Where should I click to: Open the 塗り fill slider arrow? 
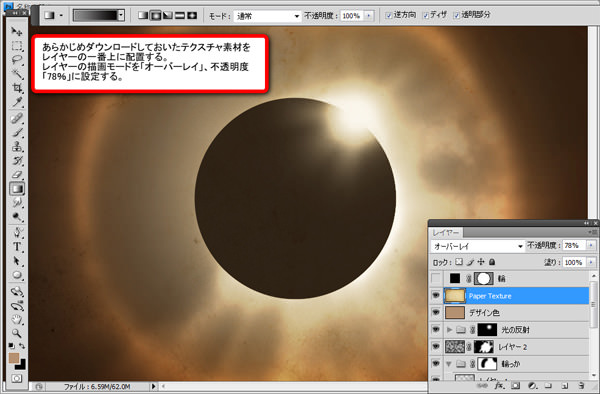[592, 262]
